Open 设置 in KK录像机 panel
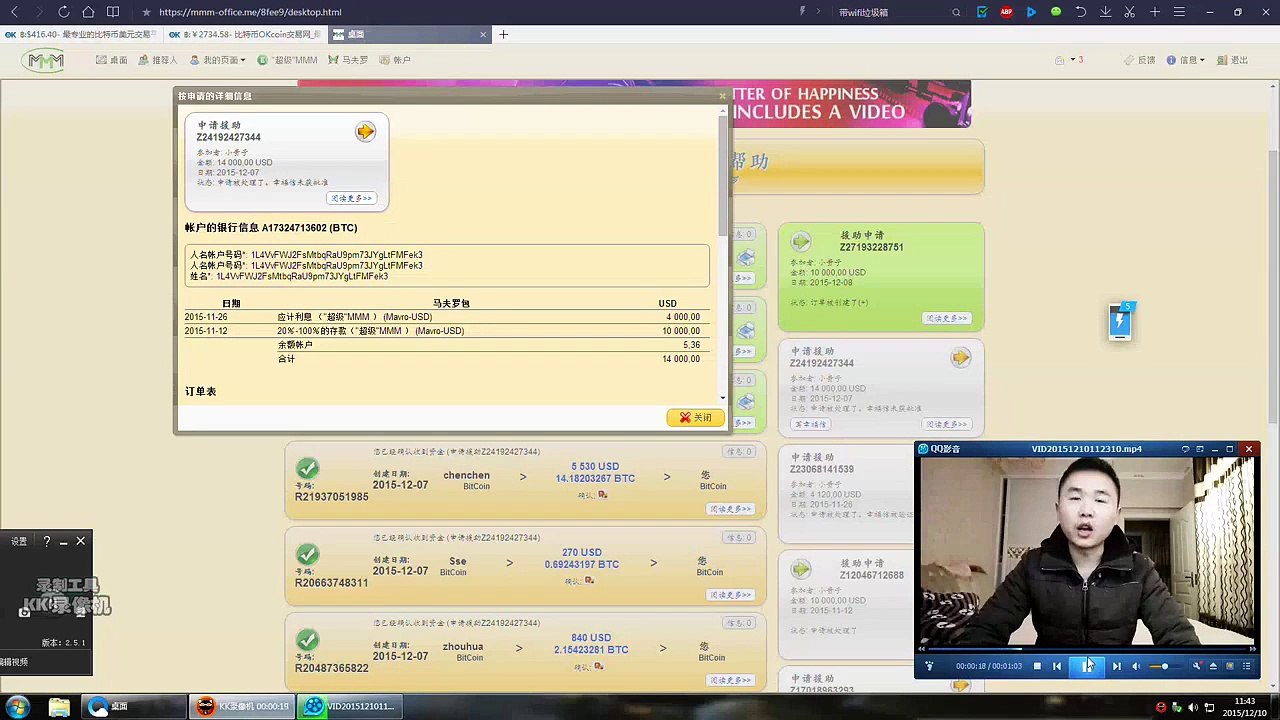Screen dimensions: 1280x720 coord(19,541)
